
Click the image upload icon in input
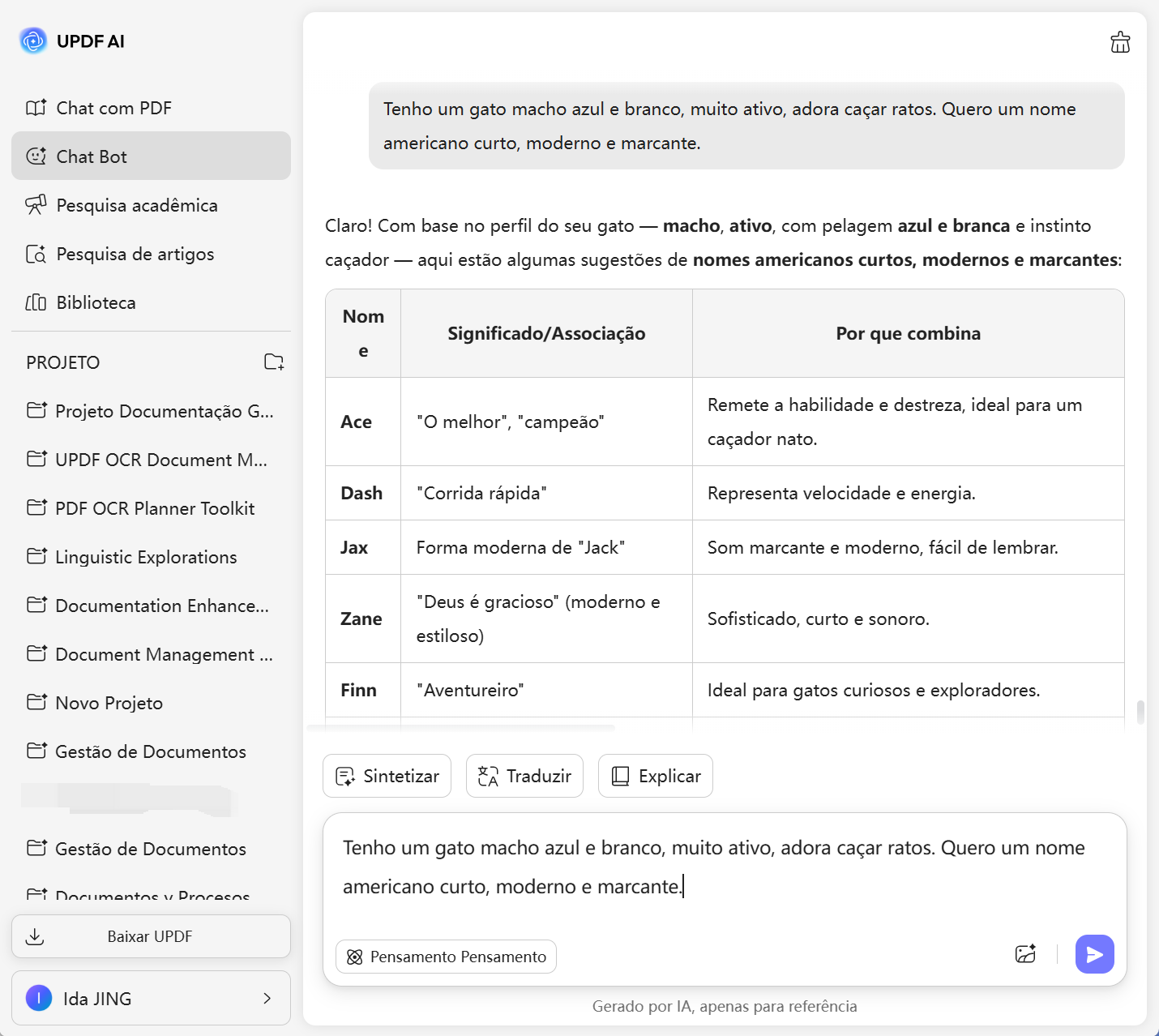(1025, 954)
